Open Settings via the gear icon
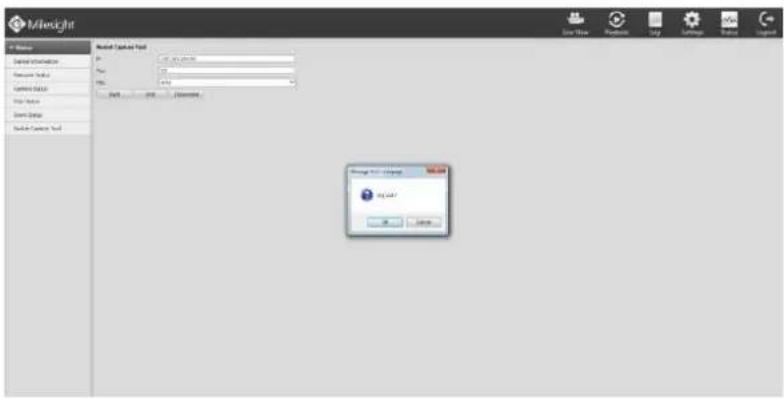The width and height of the screenshot is (784, 398). (692, 23)
